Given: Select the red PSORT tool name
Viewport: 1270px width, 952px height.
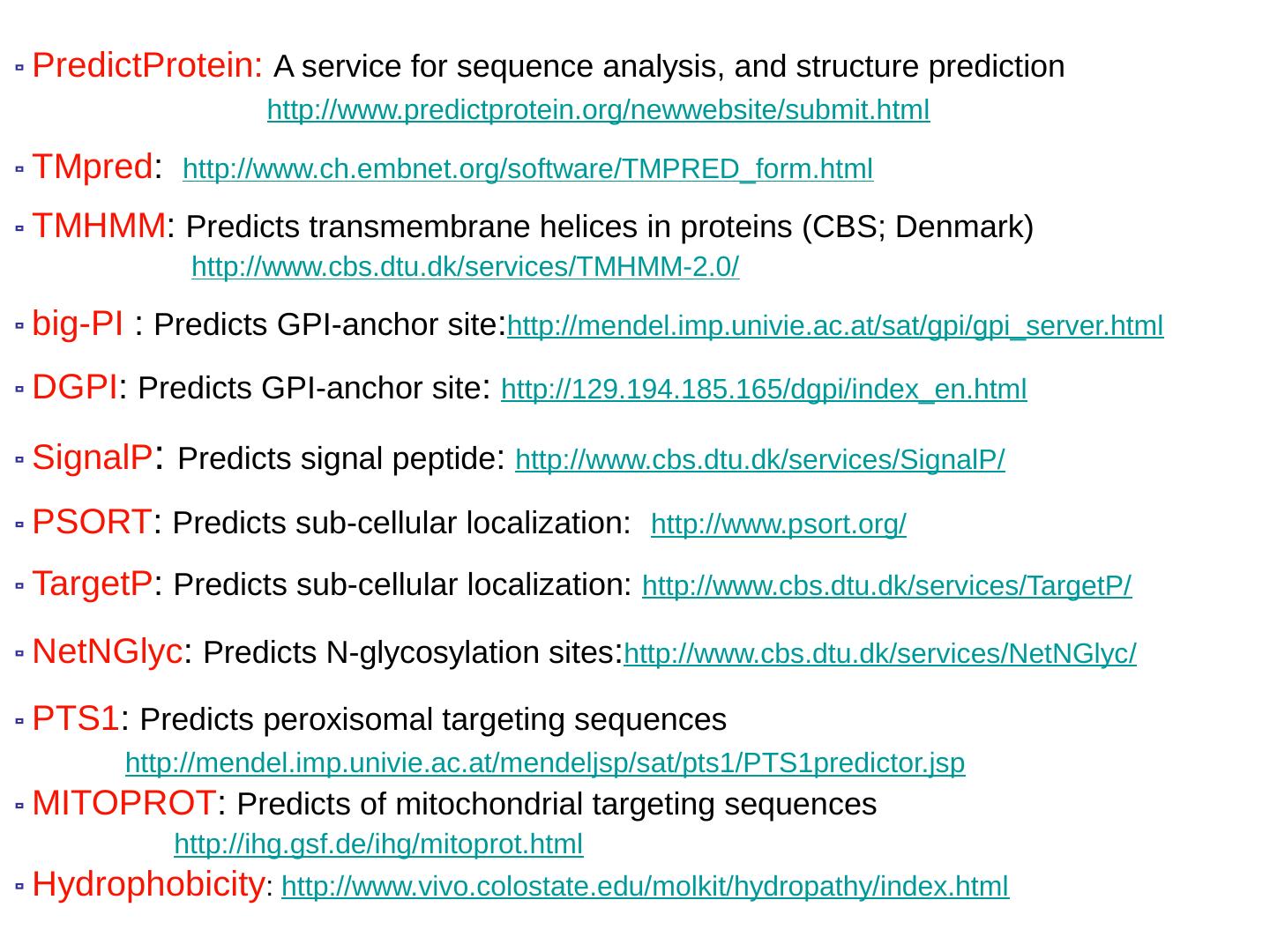Looking at the screenshot, I should (92, 523).
